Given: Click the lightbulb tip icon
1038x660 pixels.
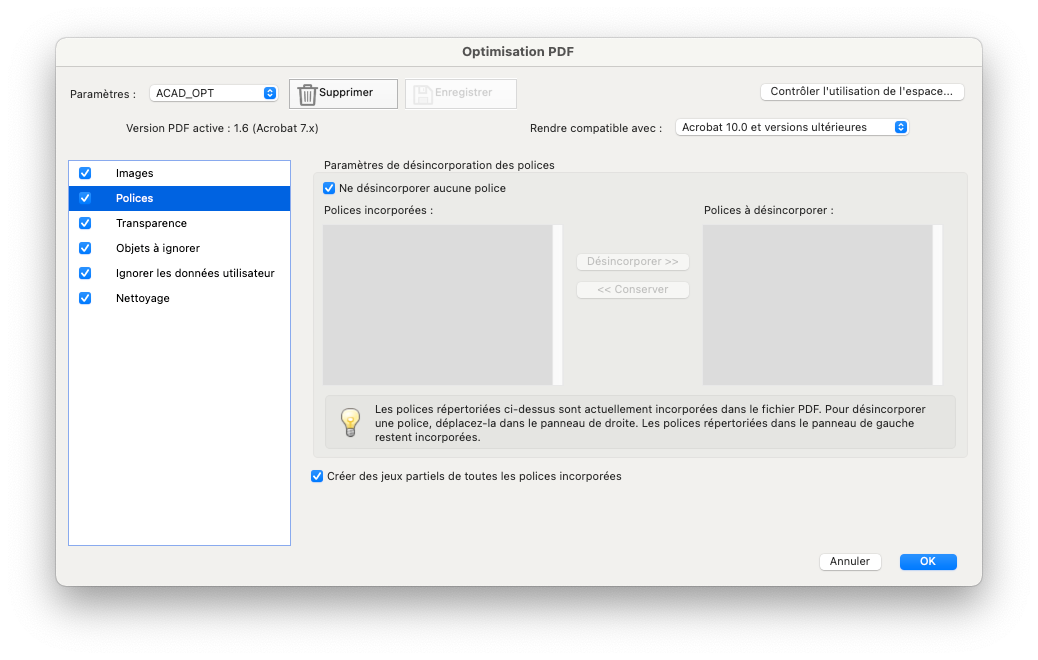Looking at the screenshot, I should [x=350, y=422].
